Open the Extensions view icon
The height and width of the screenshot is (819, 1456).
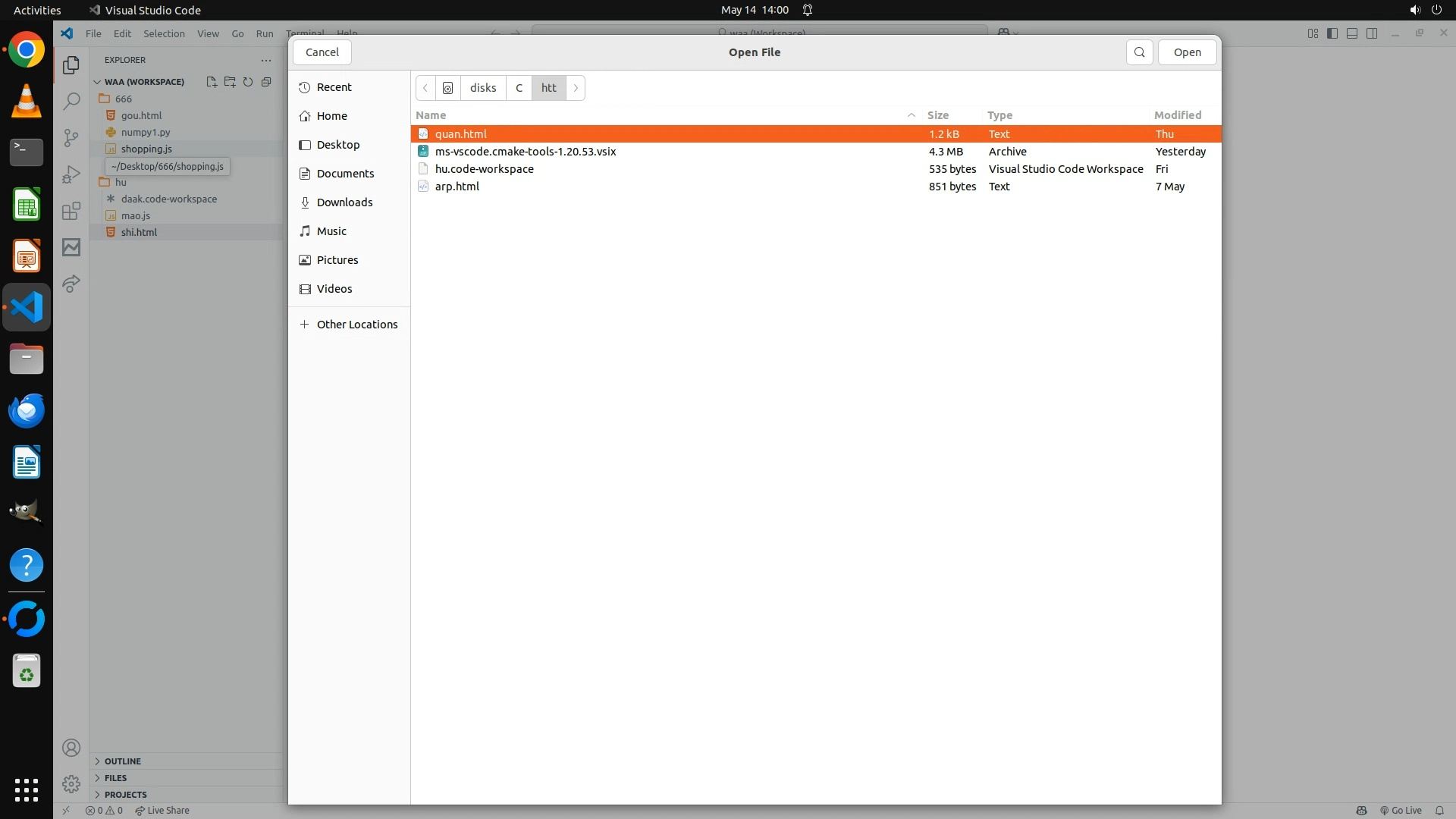[x=71, y=211]
